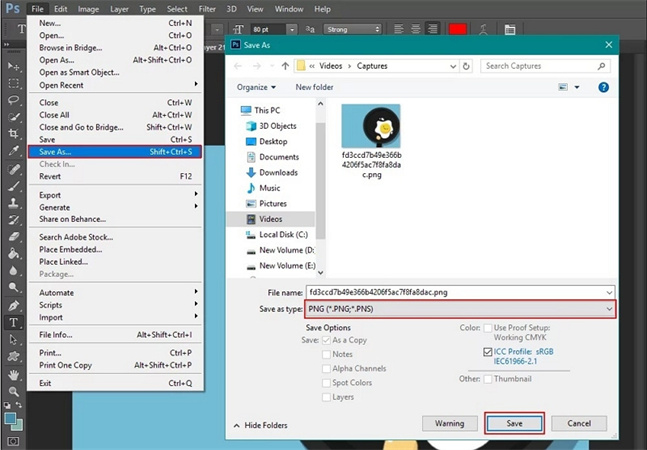This screenshot has width=647, height=450.
Task: Check the Thumbnail option
Action: pyautogui.click(x=487, y=379)
